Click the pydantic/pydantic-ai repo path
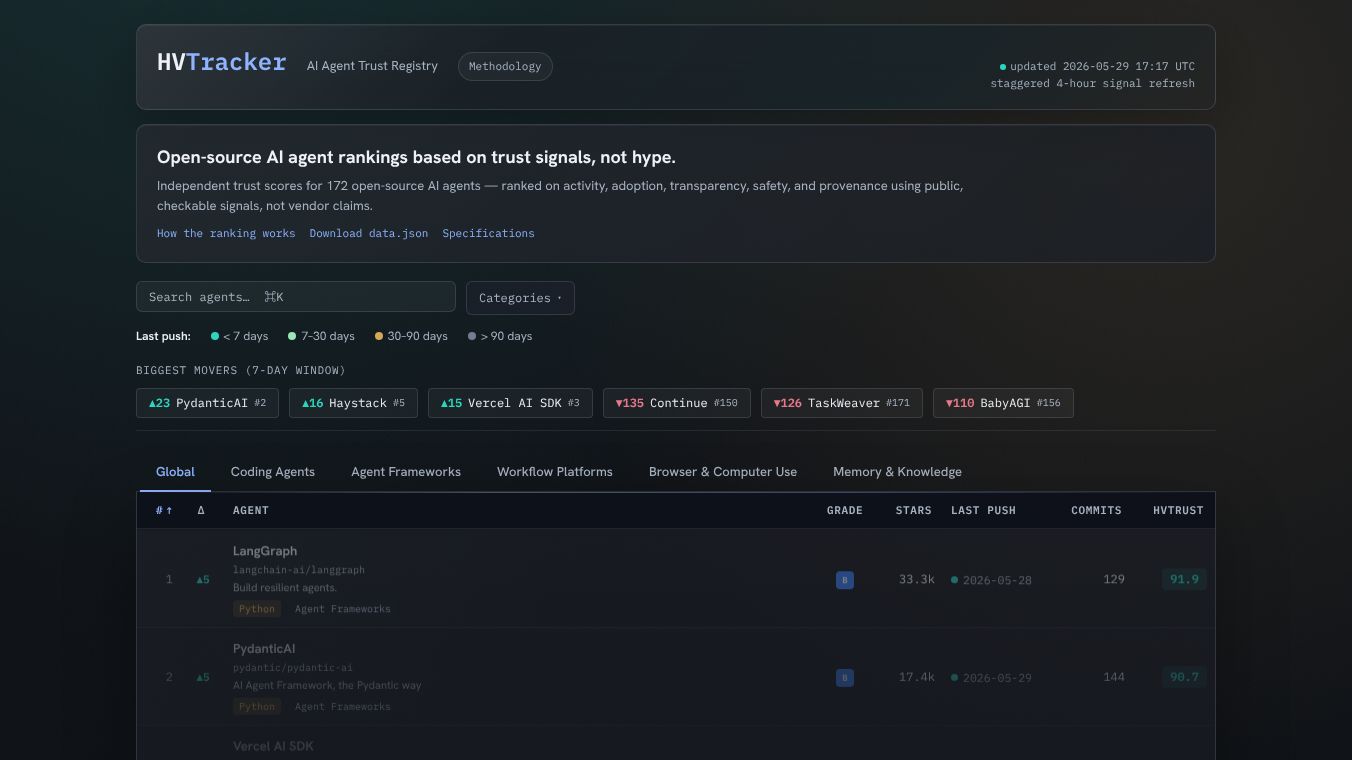 pos(293,668)
